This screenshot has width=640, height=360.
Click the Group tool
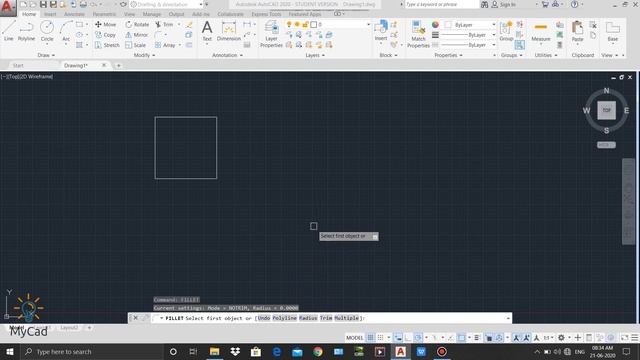point(506,31)
